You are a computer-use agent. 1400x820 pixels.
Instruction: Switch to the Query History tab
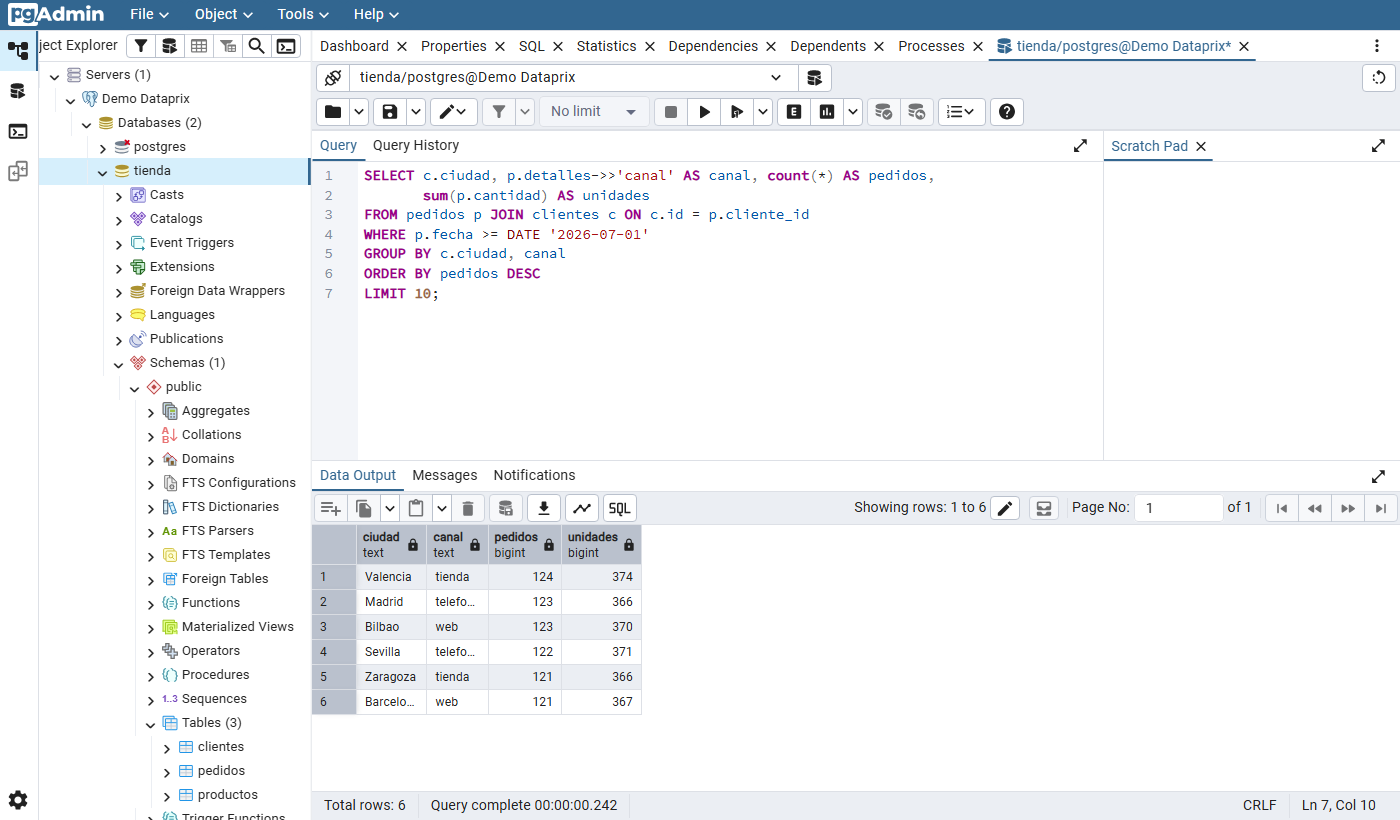pos(416,146)
